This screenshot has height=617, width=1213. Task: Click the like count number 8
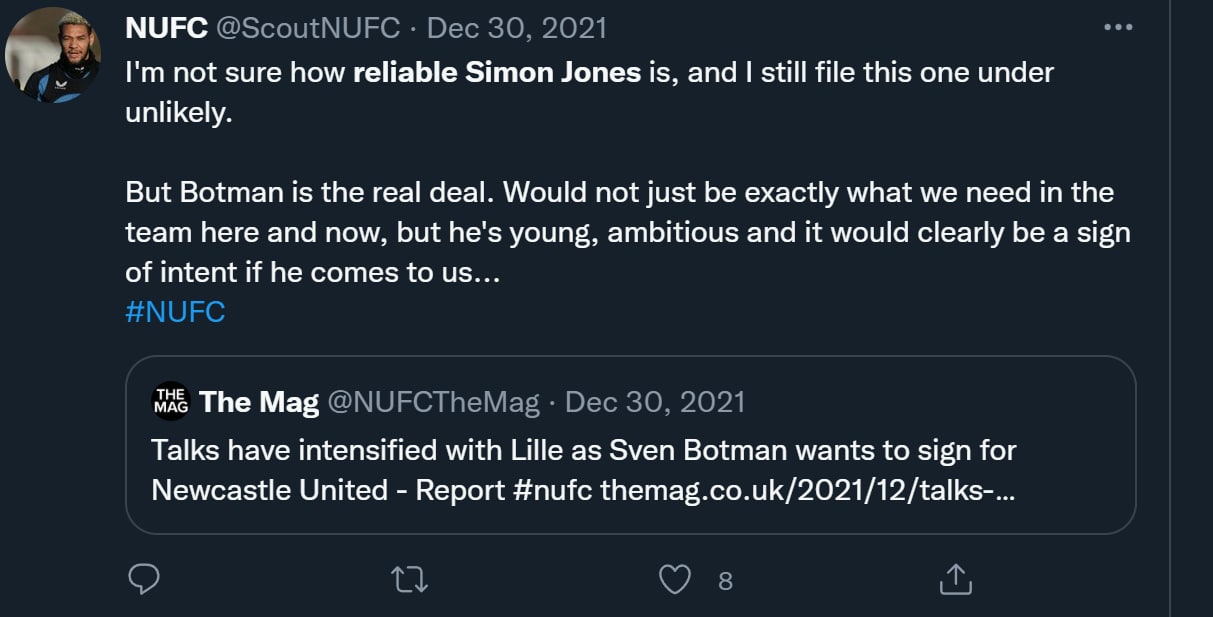click(725, 580)
